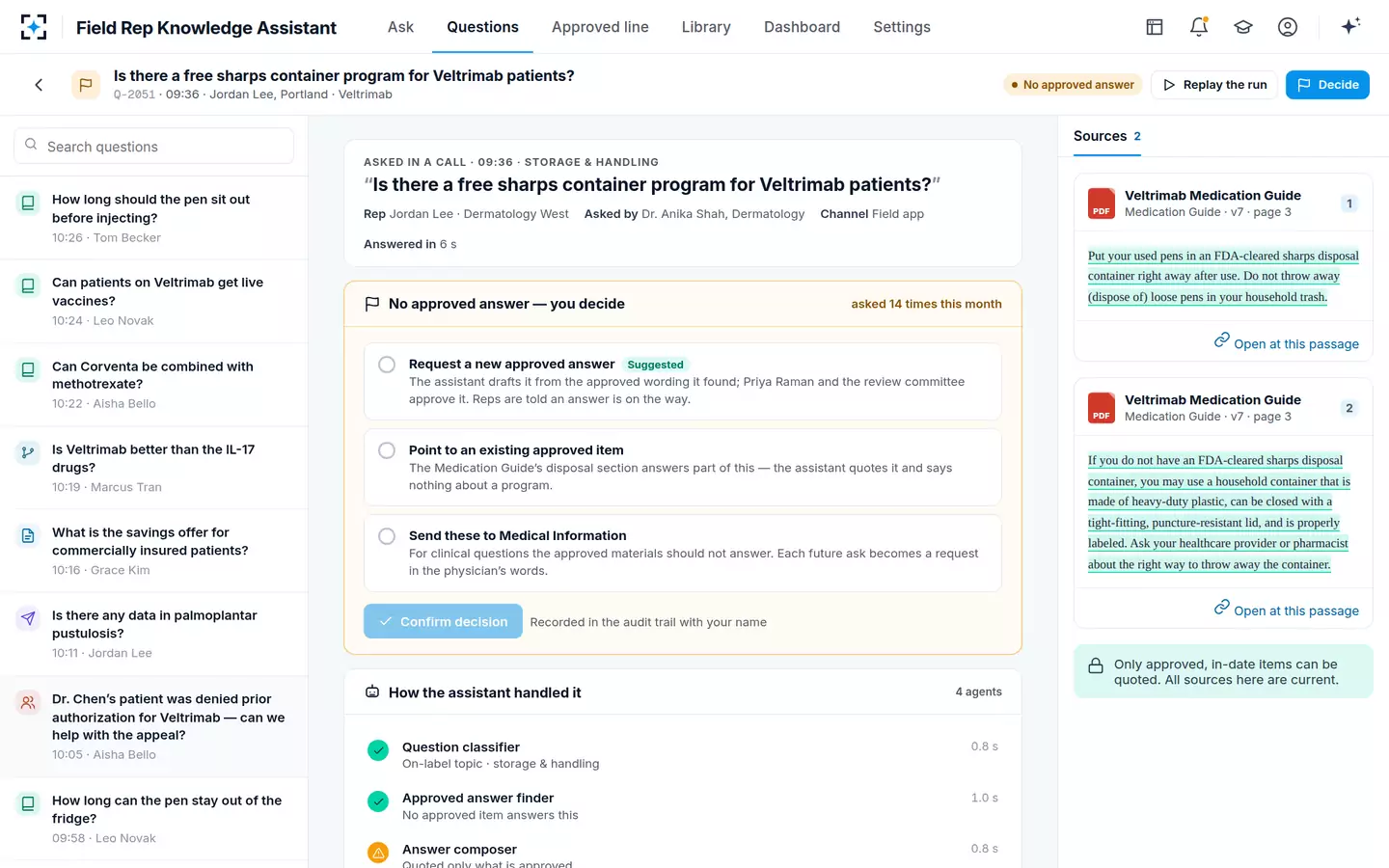Open pen out of the fridge question
This screenshot has height=868, width=1389.
pyautogui.click(x=154, y=819)
